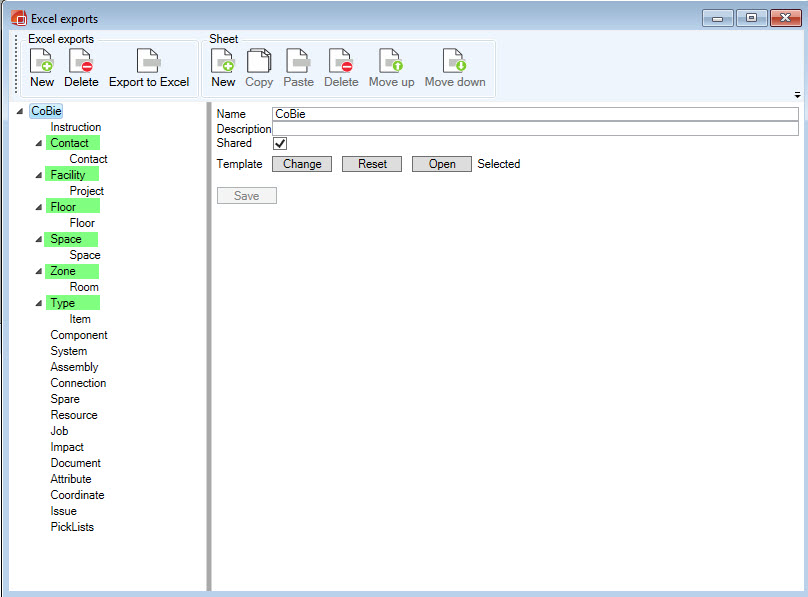Open the template with Open button

click(x=442, y=164)
